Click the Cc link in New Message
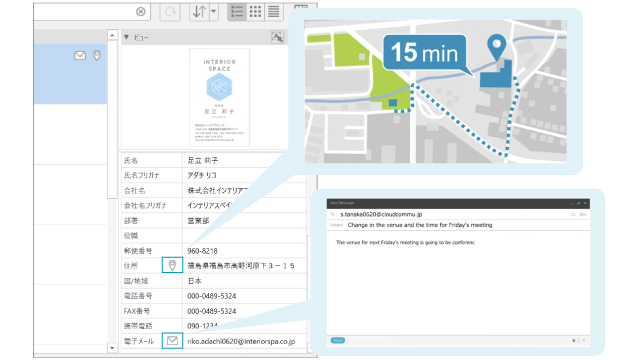This screenshot has height=360, width=640. click(573, 214)
